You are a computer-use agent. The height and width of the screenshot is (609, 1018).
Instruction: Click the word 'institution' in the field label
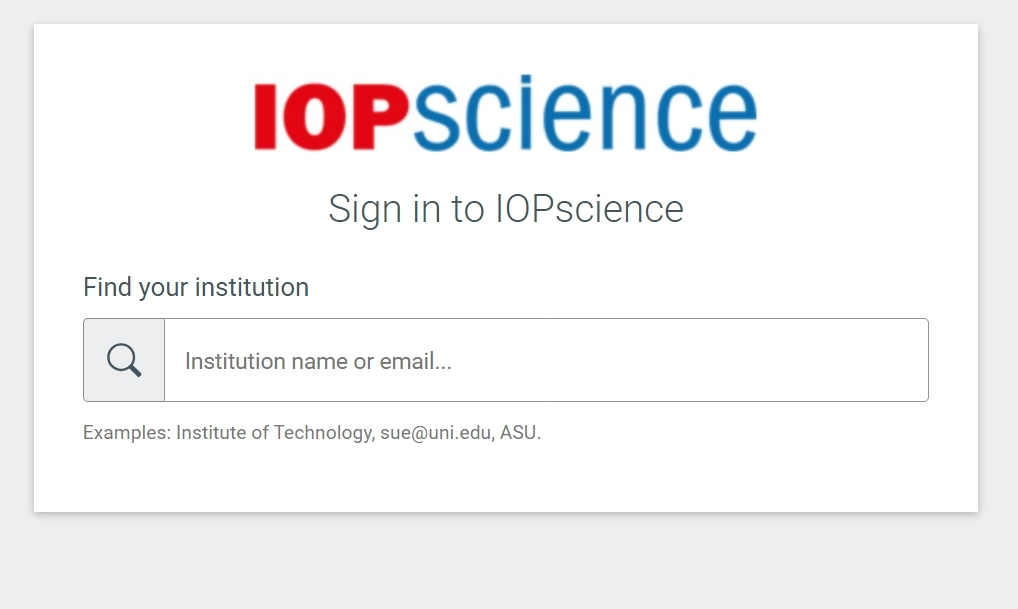(x=252, y=287)
